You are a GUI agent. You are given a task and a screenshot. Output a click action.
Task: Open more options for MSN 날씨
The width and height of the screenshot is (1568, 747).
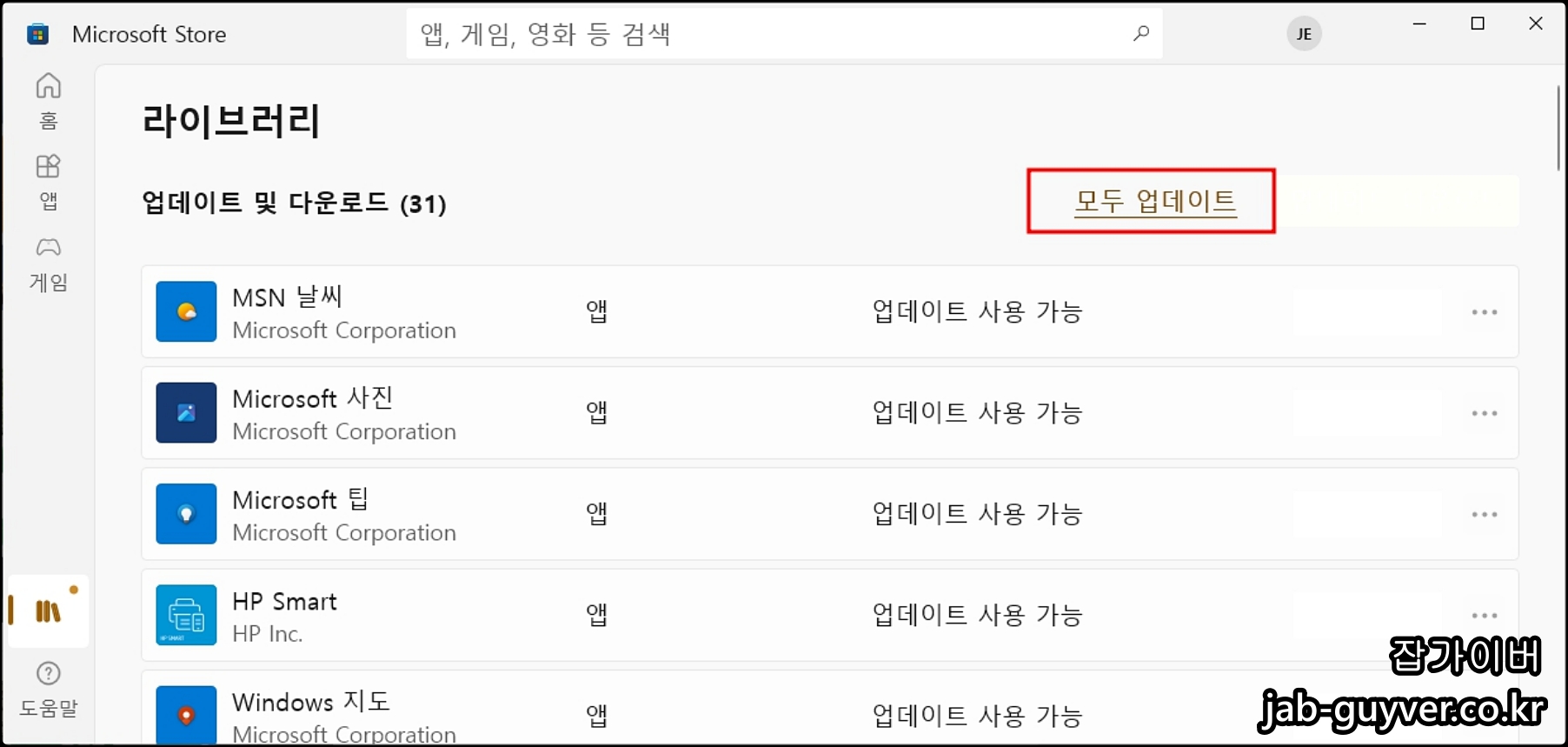tap(1485, 311)
